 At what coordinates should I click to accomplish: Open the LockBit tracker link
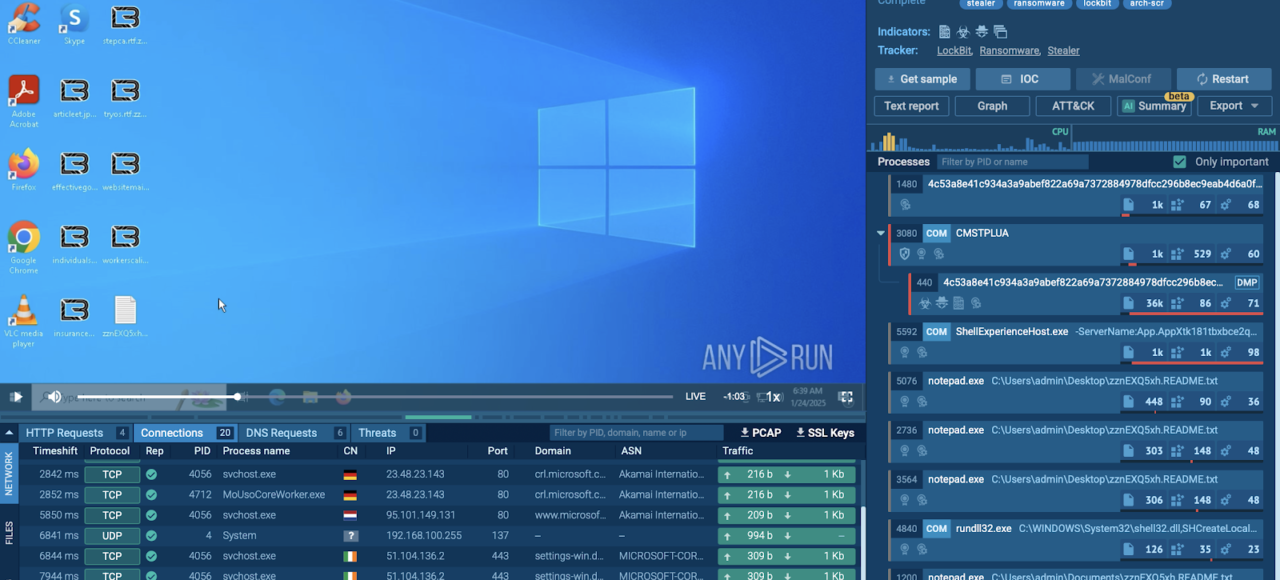954,51
